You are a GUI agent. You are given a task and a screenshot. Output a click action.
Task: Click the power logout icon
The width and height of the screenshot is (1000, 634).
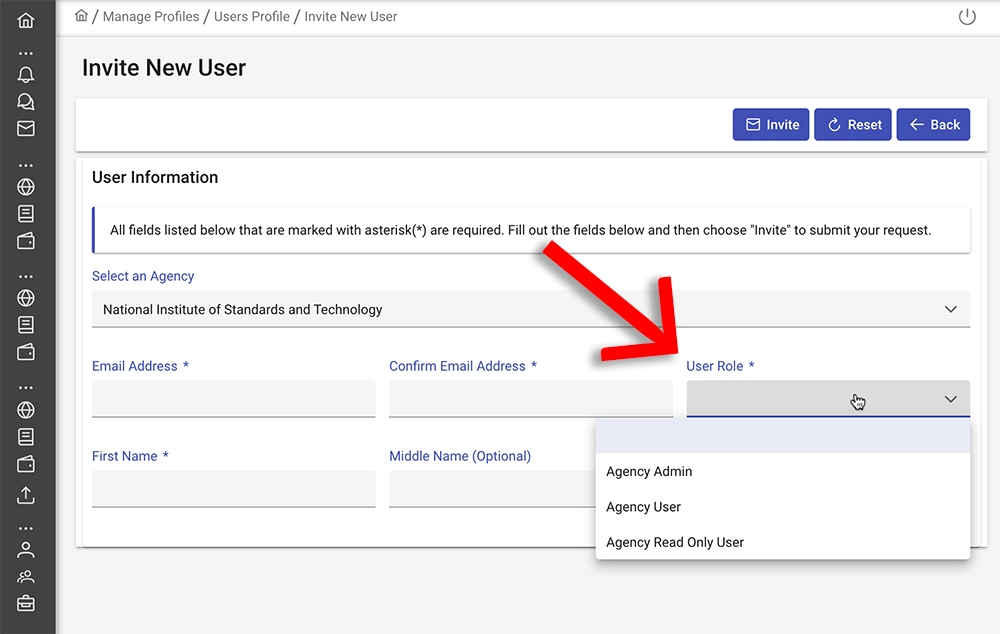966,17
